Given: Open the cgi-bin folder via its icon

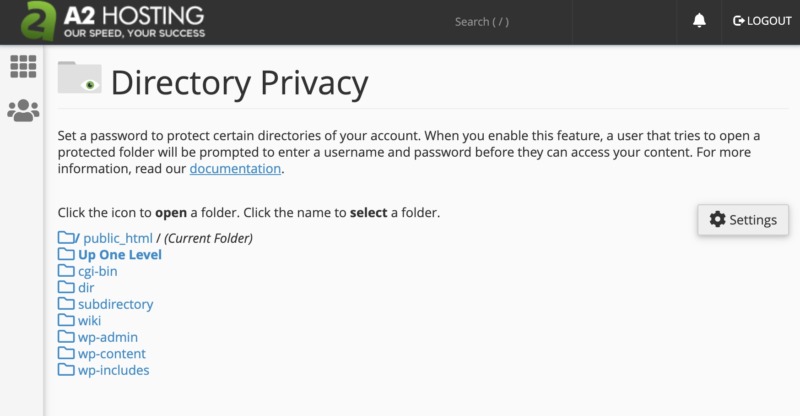Looking at the screenshot, I should pos(66,271).
